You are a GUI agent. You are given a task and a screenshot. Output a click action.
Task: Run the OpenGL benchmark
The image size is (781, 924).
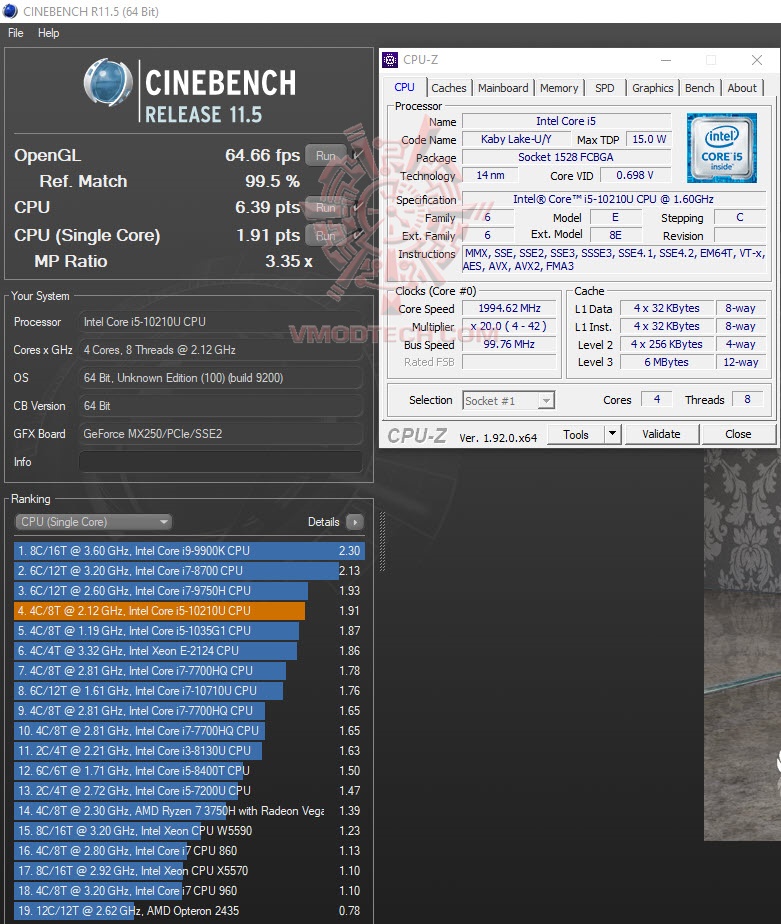pos(325,156)
